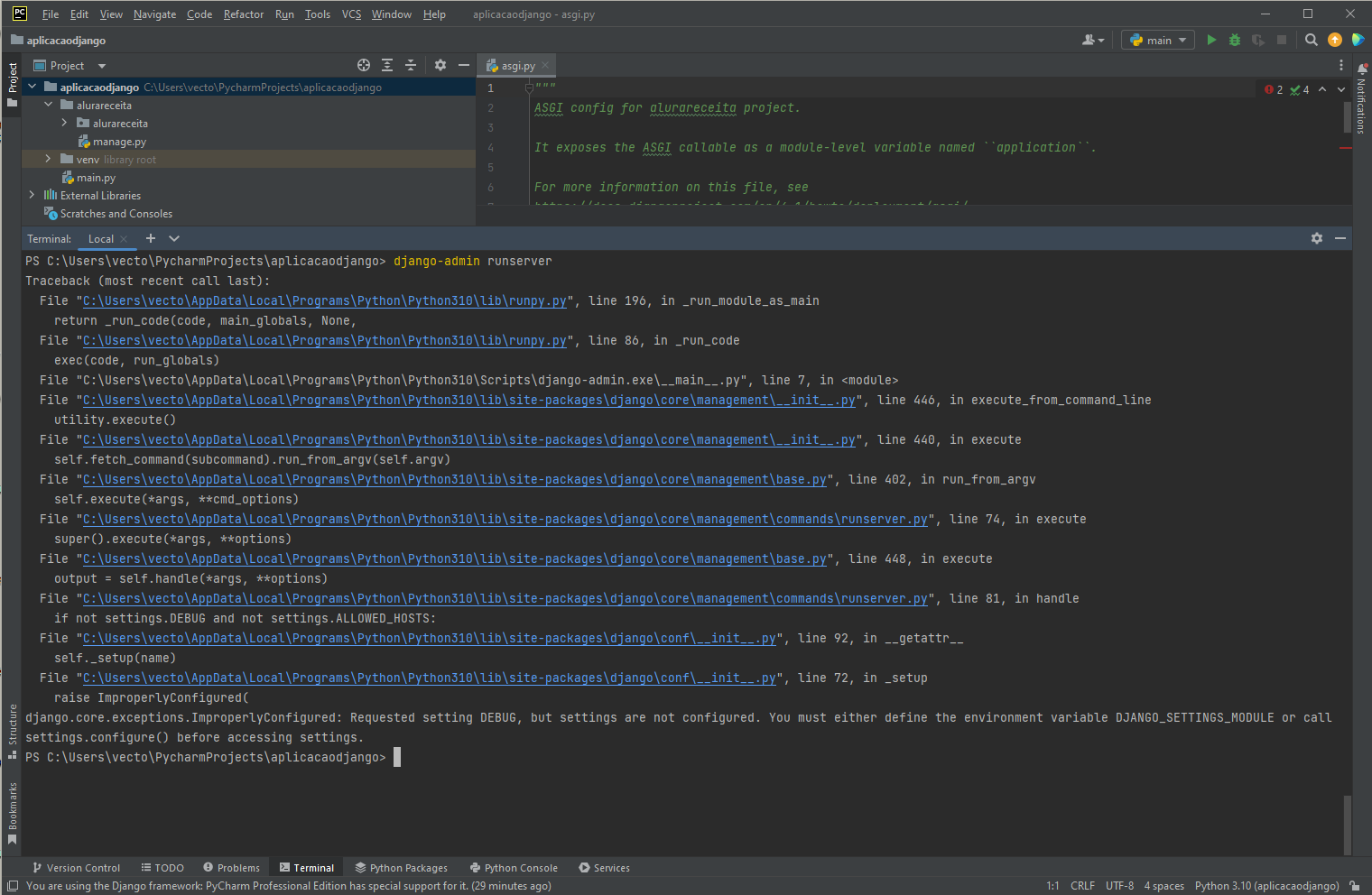Click UTF-8 encoding widget
The width and height of the screenshot is (1372, 895).
(x=1119, y=886)
